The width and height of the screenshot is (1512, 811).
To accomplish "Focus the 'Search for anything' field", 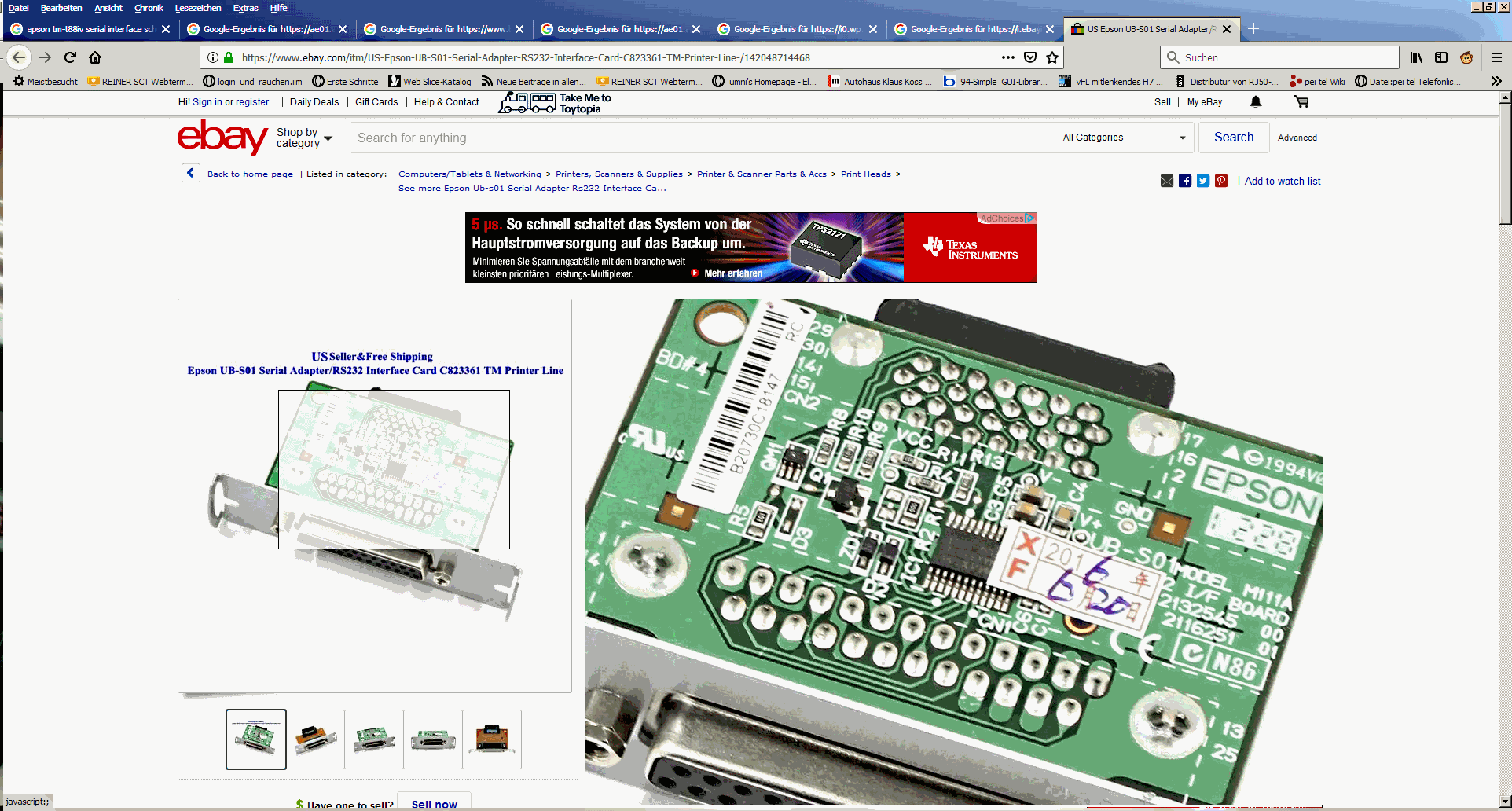I will point(699,138).
